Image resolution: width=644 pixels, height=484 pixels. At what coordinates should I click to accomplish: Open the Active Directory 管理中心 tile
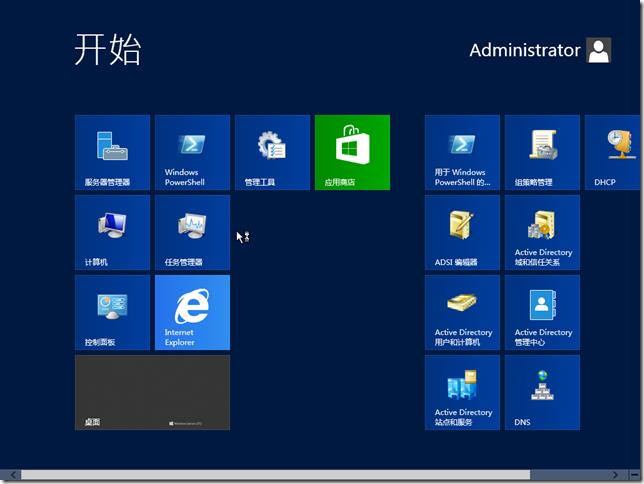point(542,313)
